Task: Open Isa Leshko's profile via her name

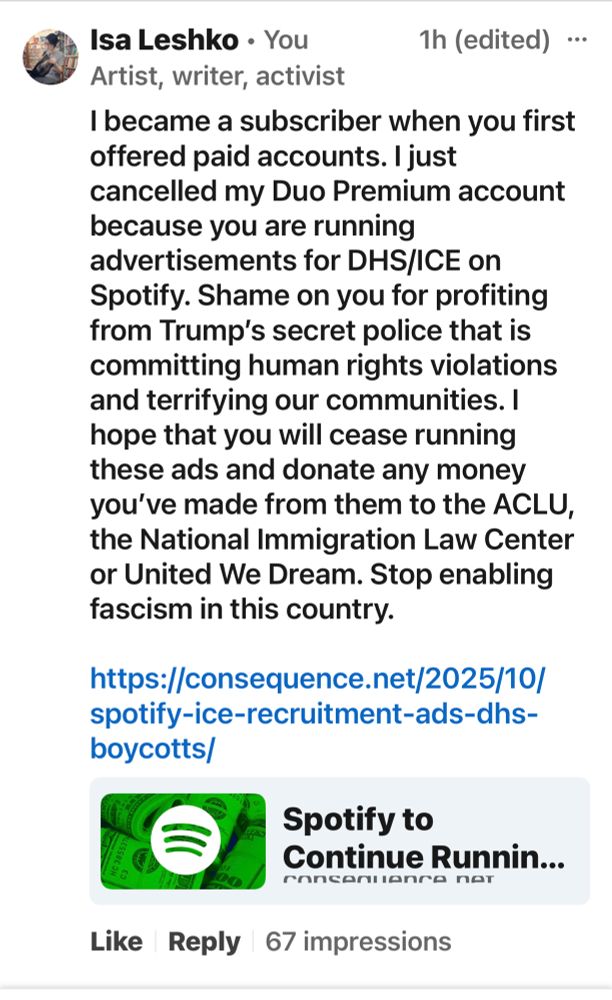Action: [x=162, y=40]
